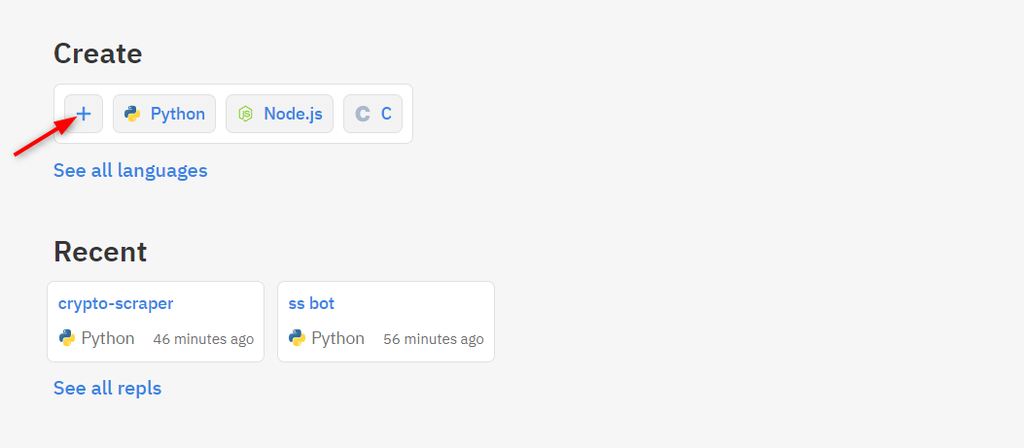The width and height of the screenshot is (1024, 448).
Task: Choose the Node.js label in the Create row
Action: coord(293,114)
